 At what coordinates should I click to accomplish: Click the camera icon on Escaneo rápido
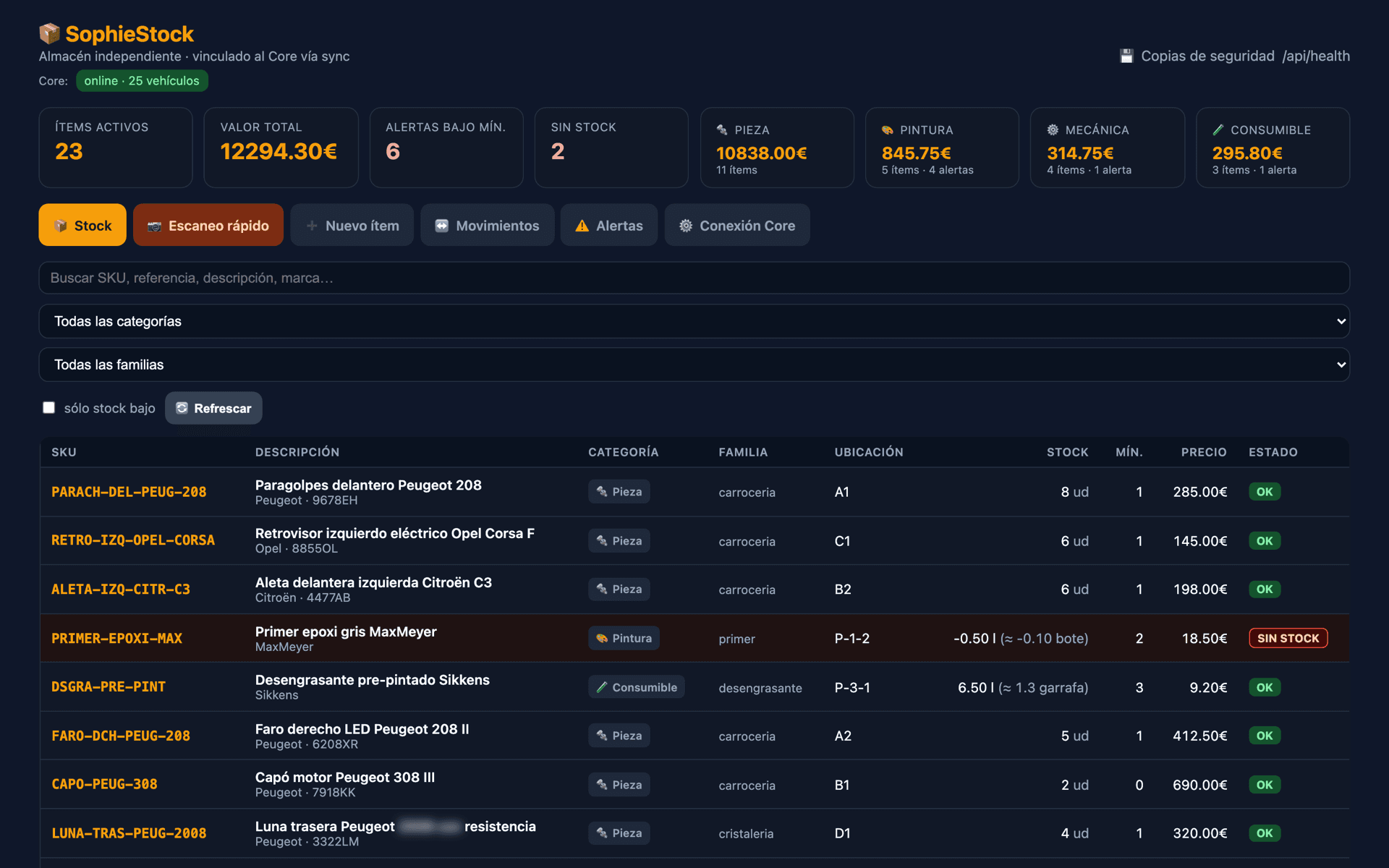click(154, 226)
